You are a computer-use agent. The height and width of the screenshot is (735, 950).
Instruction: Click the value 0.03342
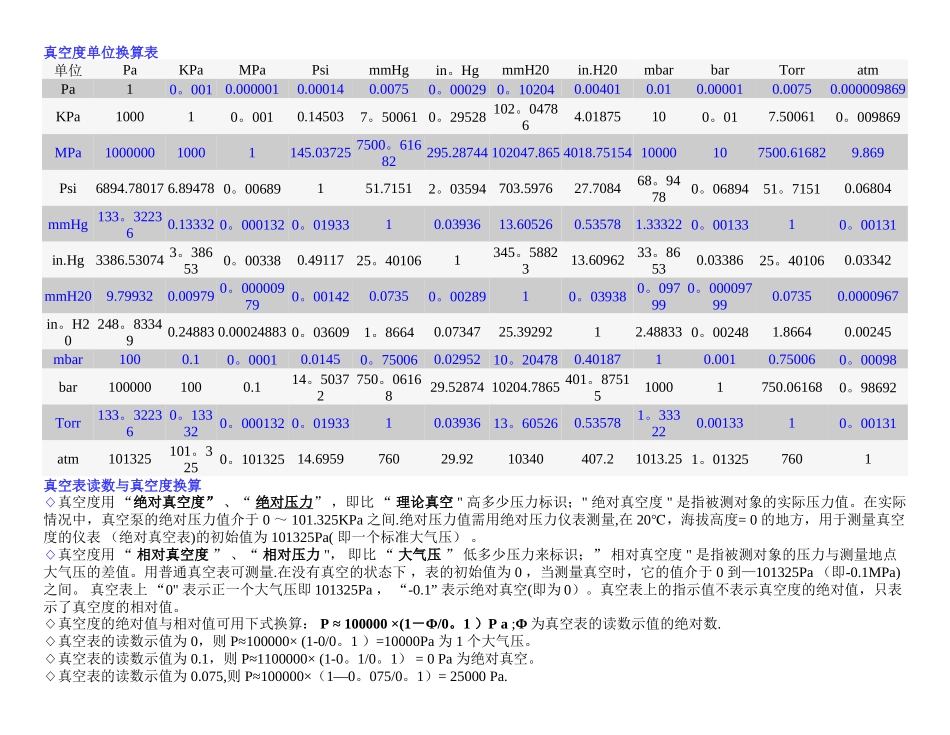[868, 260]
